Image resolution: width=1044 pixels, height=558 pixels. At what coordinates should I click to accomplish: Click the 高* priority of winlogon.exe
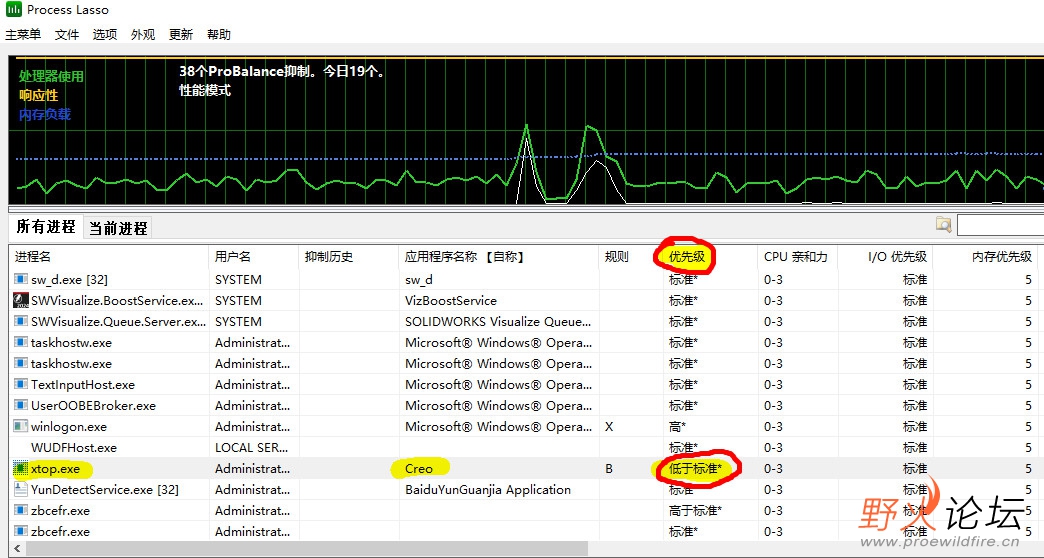(677, 427)
